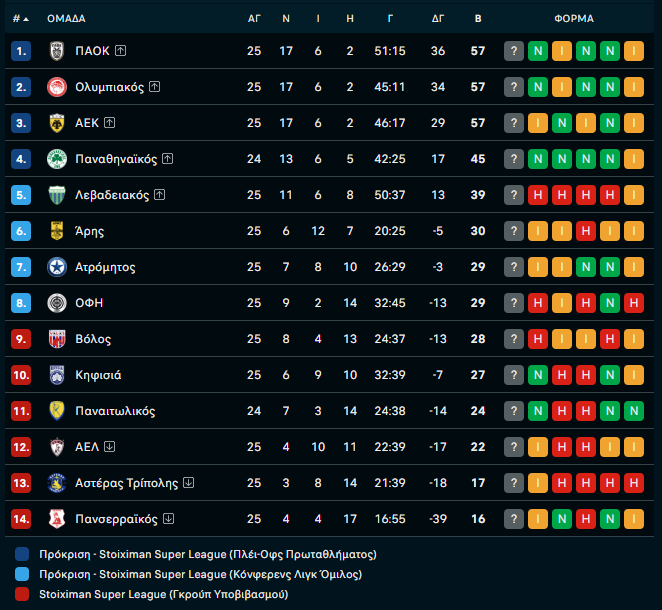Sort table by the # rank column
This screenshot has width=662, height=610.
pyautogui.click(x=21, y=19)
